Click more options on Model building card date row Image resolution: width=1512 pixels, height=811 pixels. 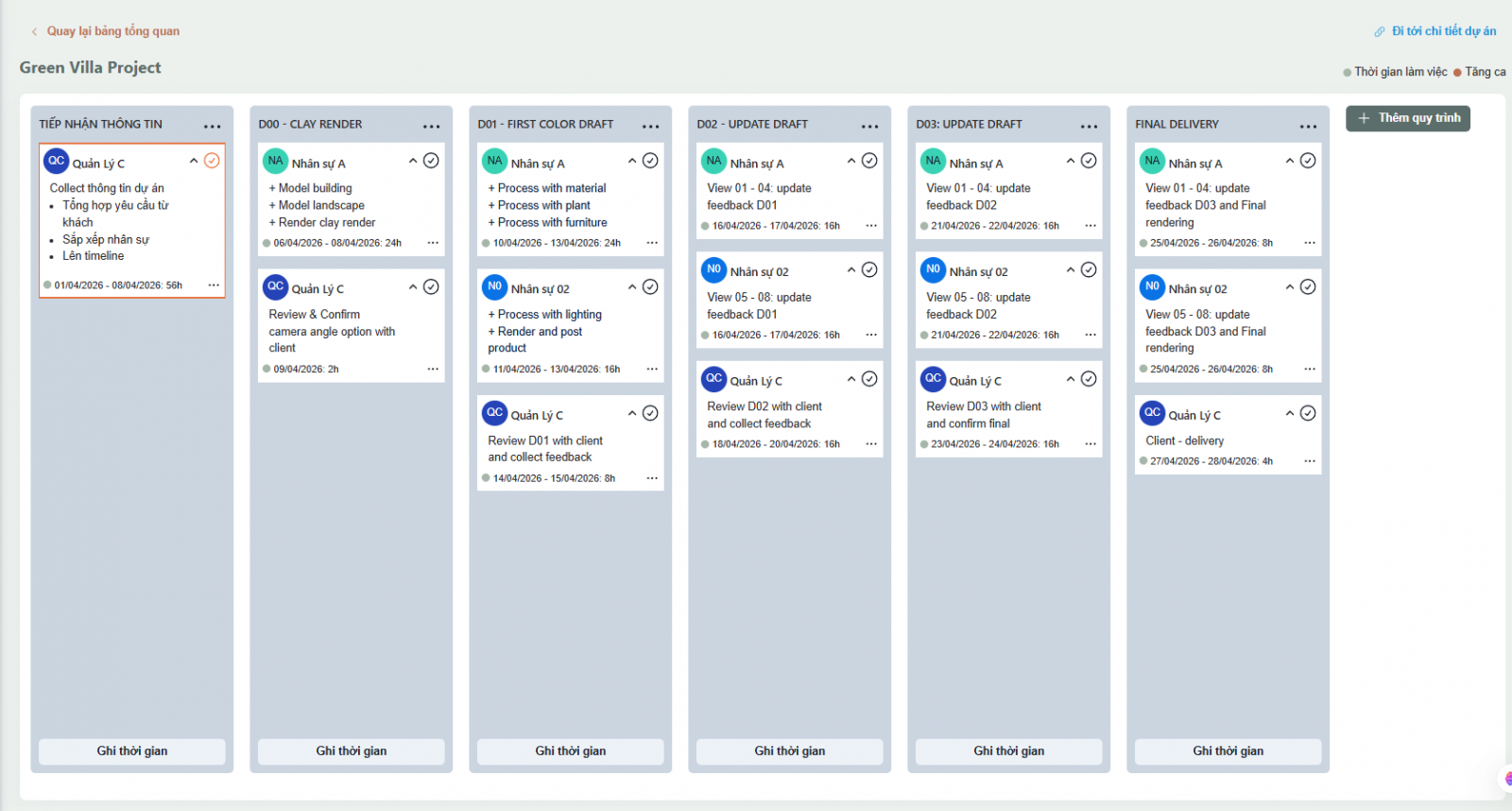tap(433, 243)
